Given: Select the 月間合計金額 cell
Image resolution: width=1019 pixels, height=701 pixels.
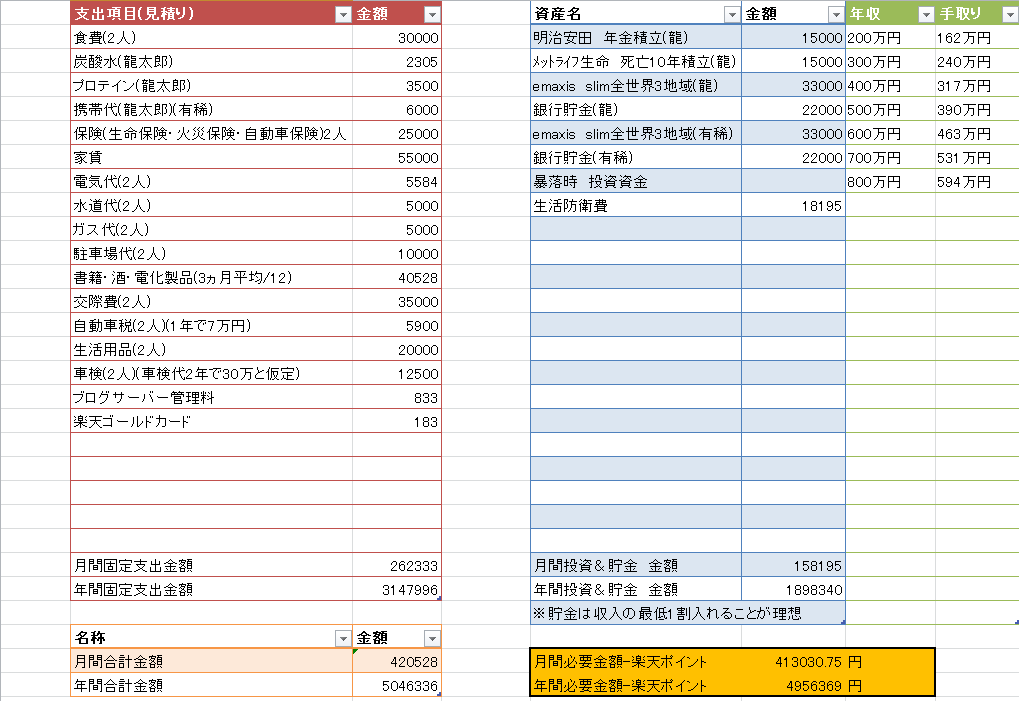Looking at the screenshot, I should (211, 662).
